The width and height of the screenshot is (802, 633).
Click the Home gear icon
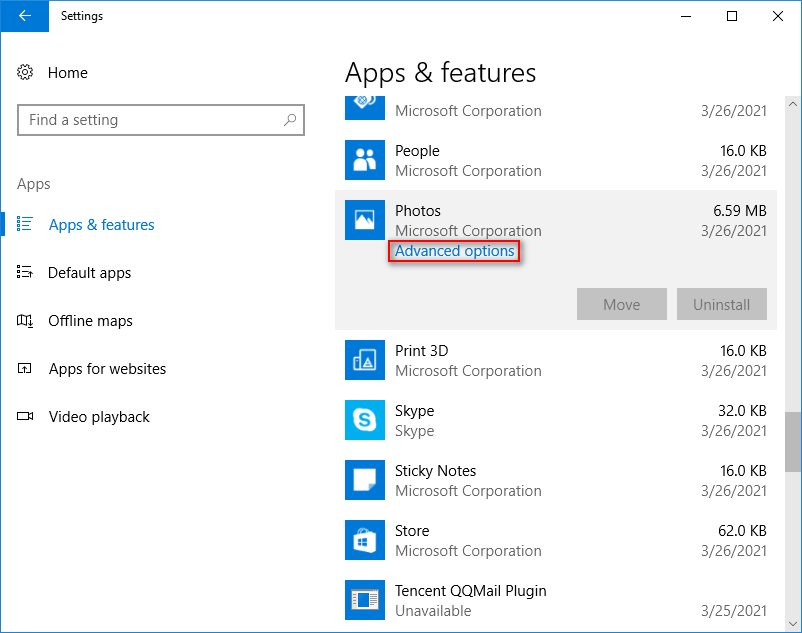click(x=26, y=73)
